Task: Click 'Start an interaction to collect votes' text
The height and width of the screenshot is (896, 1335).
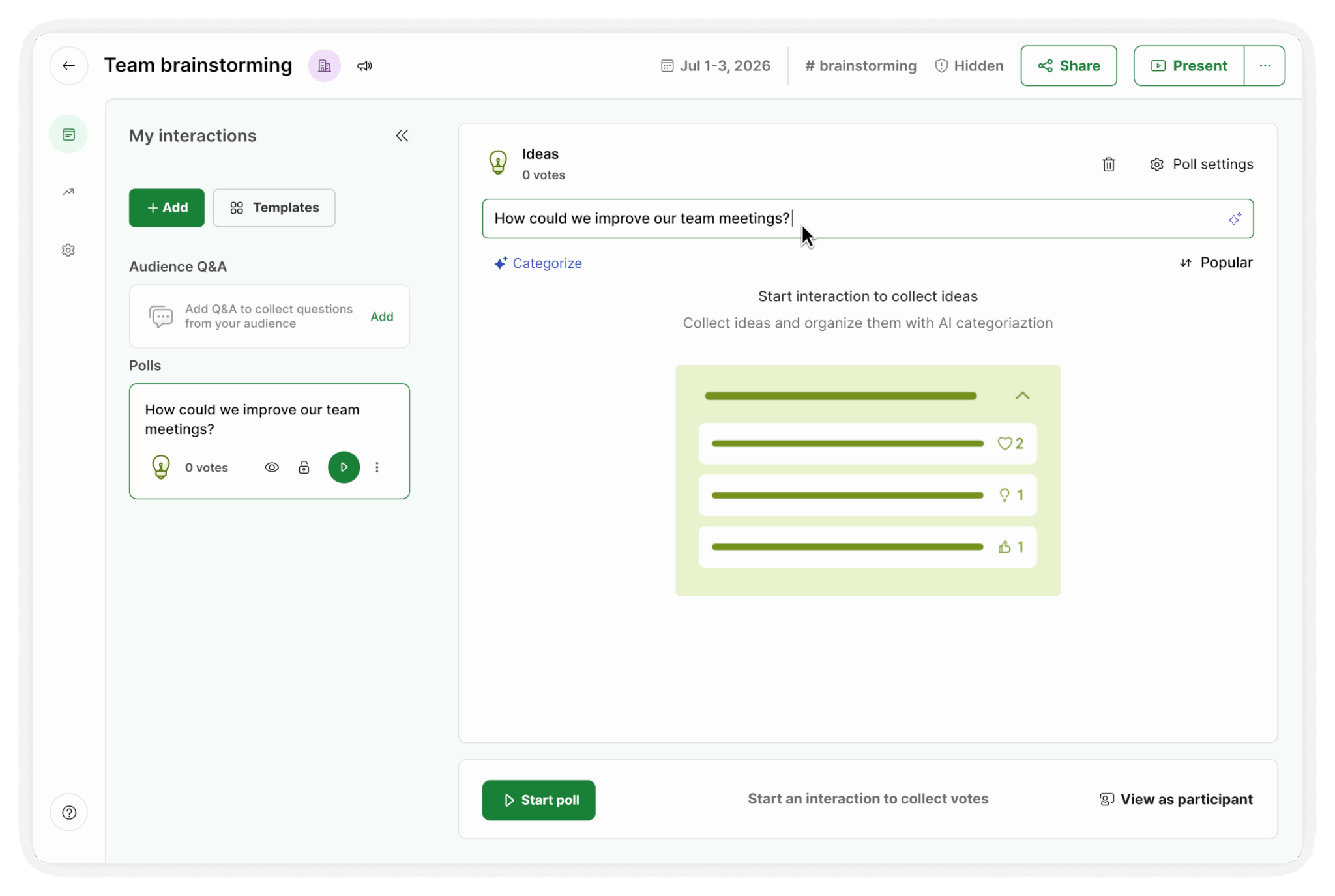Action: click(x=868, y=799)
